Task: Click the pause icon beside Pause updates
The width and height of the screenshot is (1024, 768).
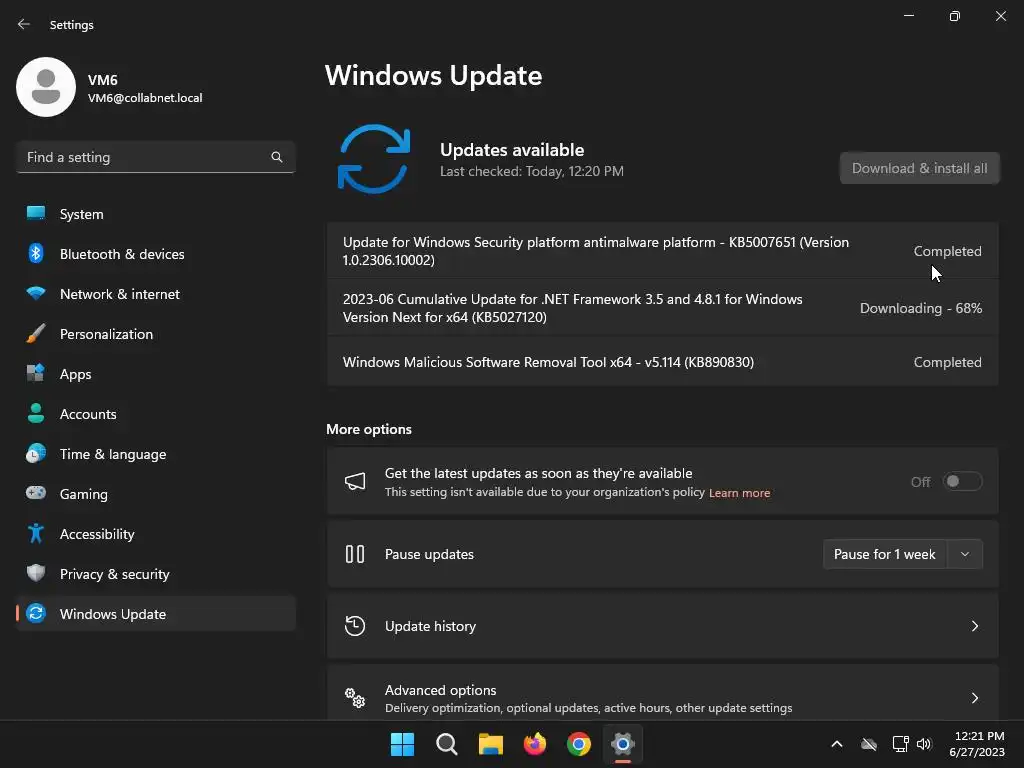Action: (355, 554)
